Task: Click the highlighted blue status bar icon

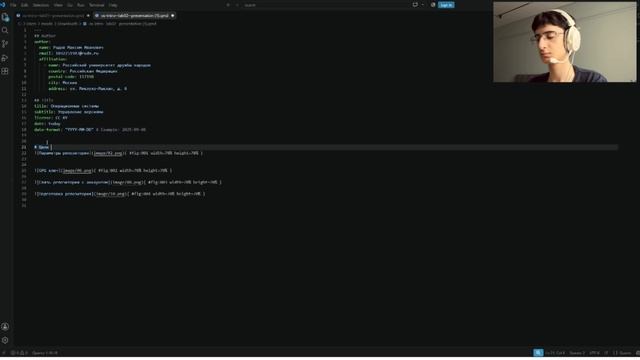Action: tap(538, 353)
